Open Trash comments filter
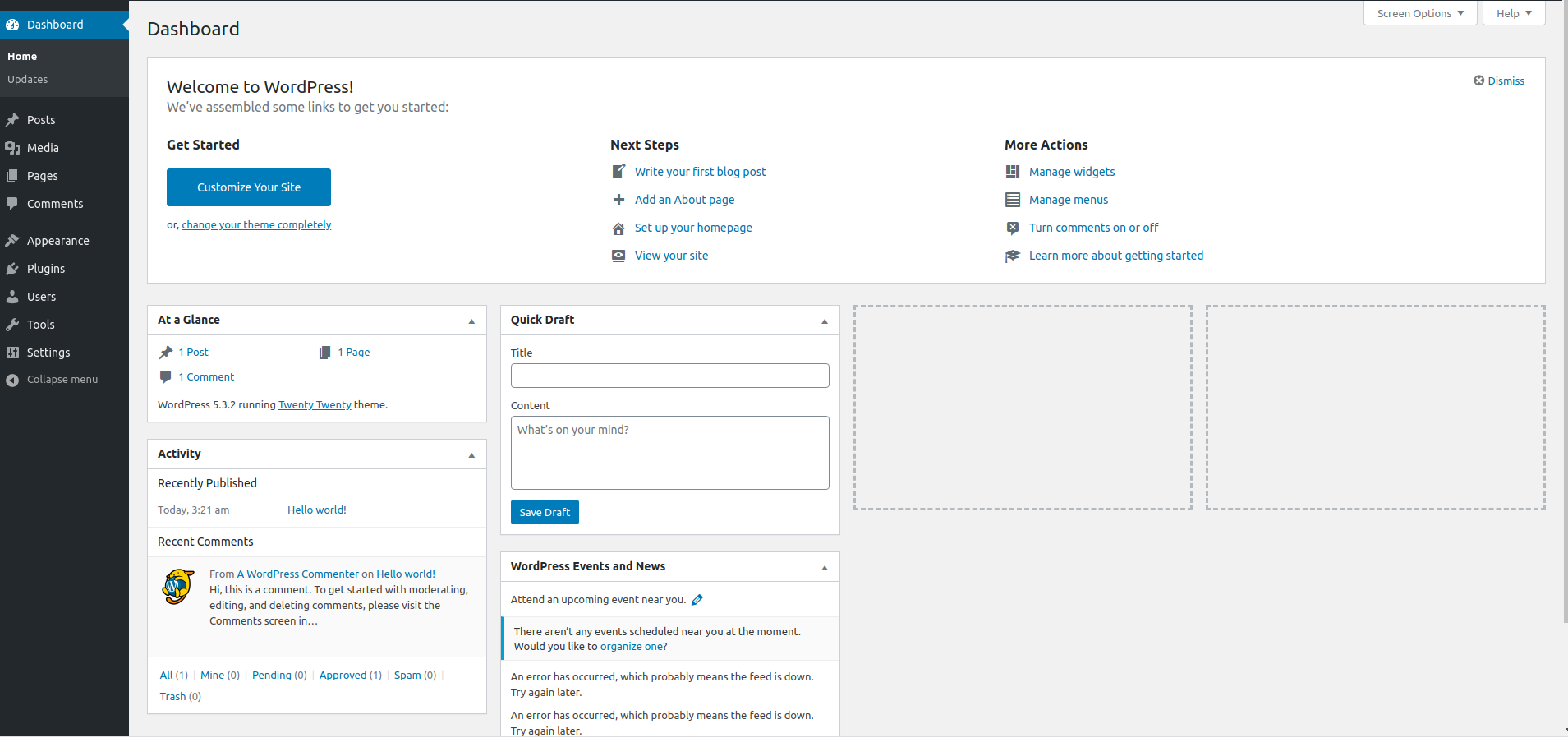 [180, 697]
